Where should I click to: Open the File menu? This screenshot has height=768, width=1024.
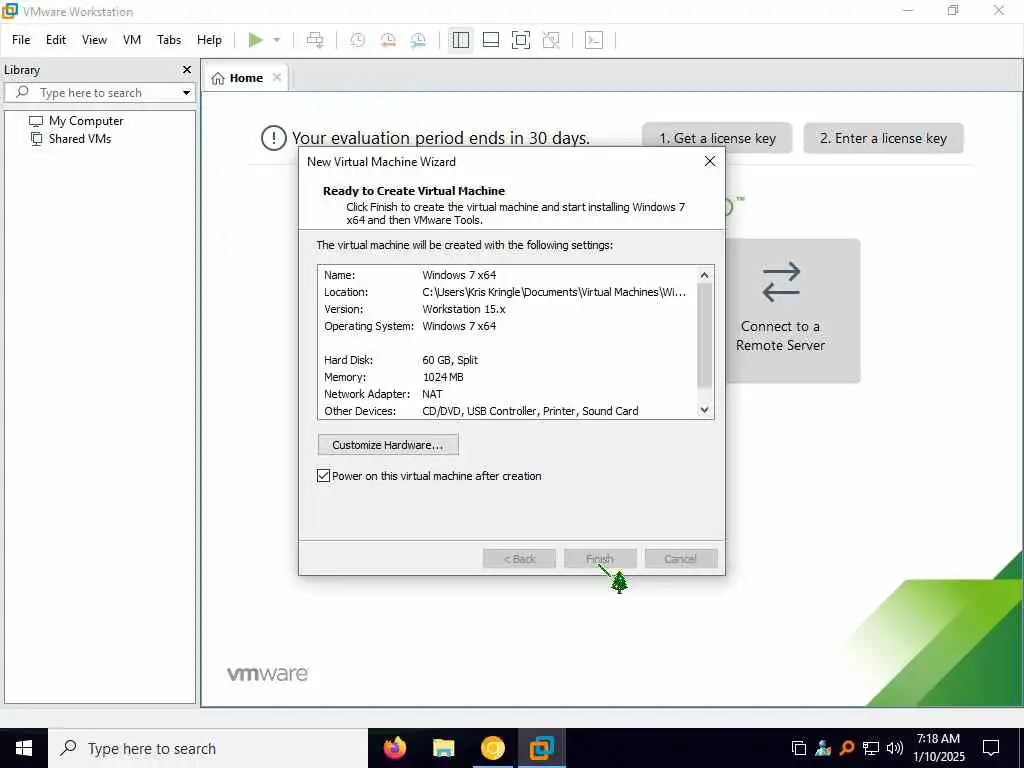[x=21, y=40]
